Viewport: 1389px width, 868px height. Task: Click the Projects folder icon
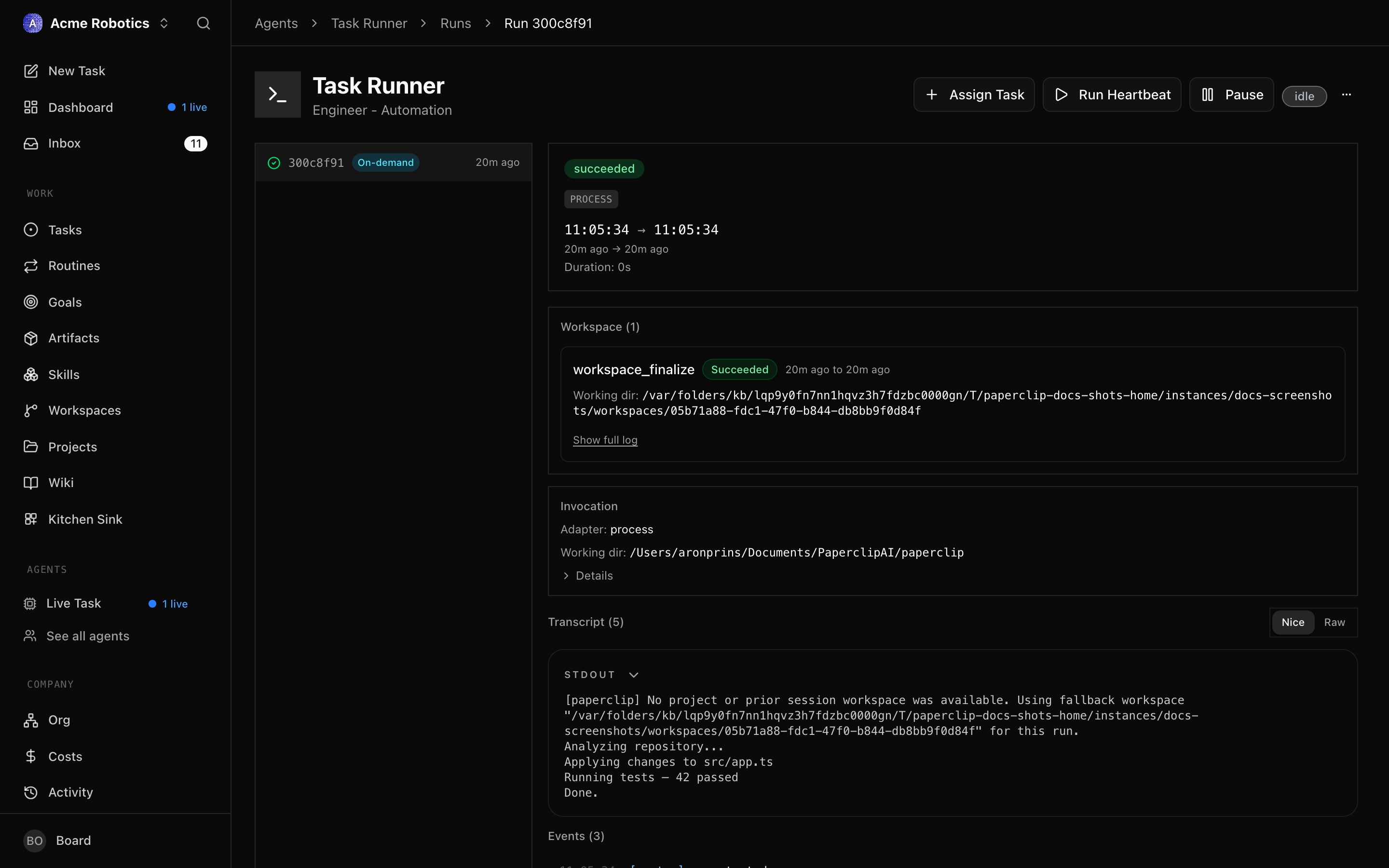coord(31,447)
